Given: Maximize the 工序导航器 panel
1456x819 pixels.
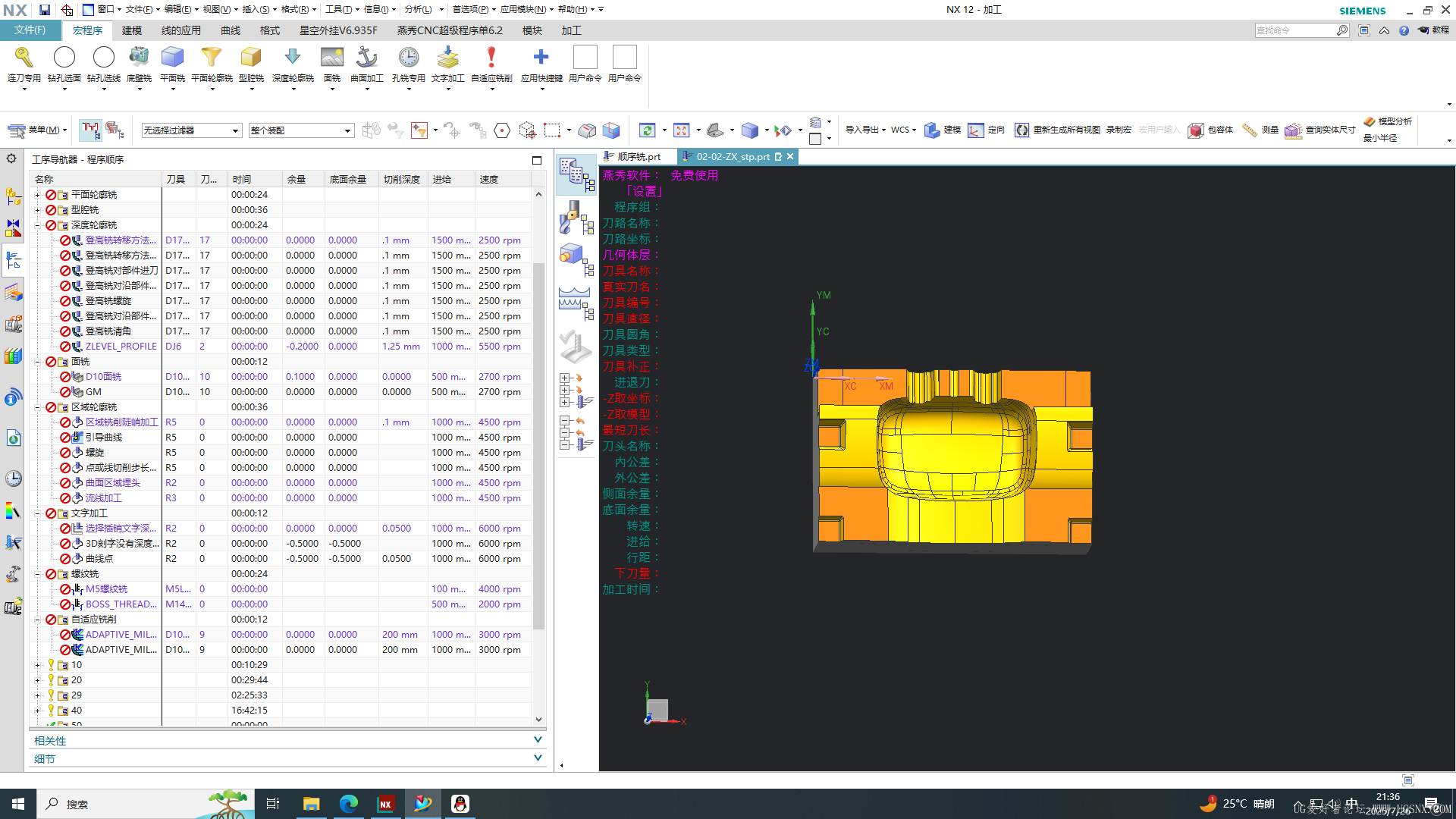Looking at the screenshot, I should 537,160.
